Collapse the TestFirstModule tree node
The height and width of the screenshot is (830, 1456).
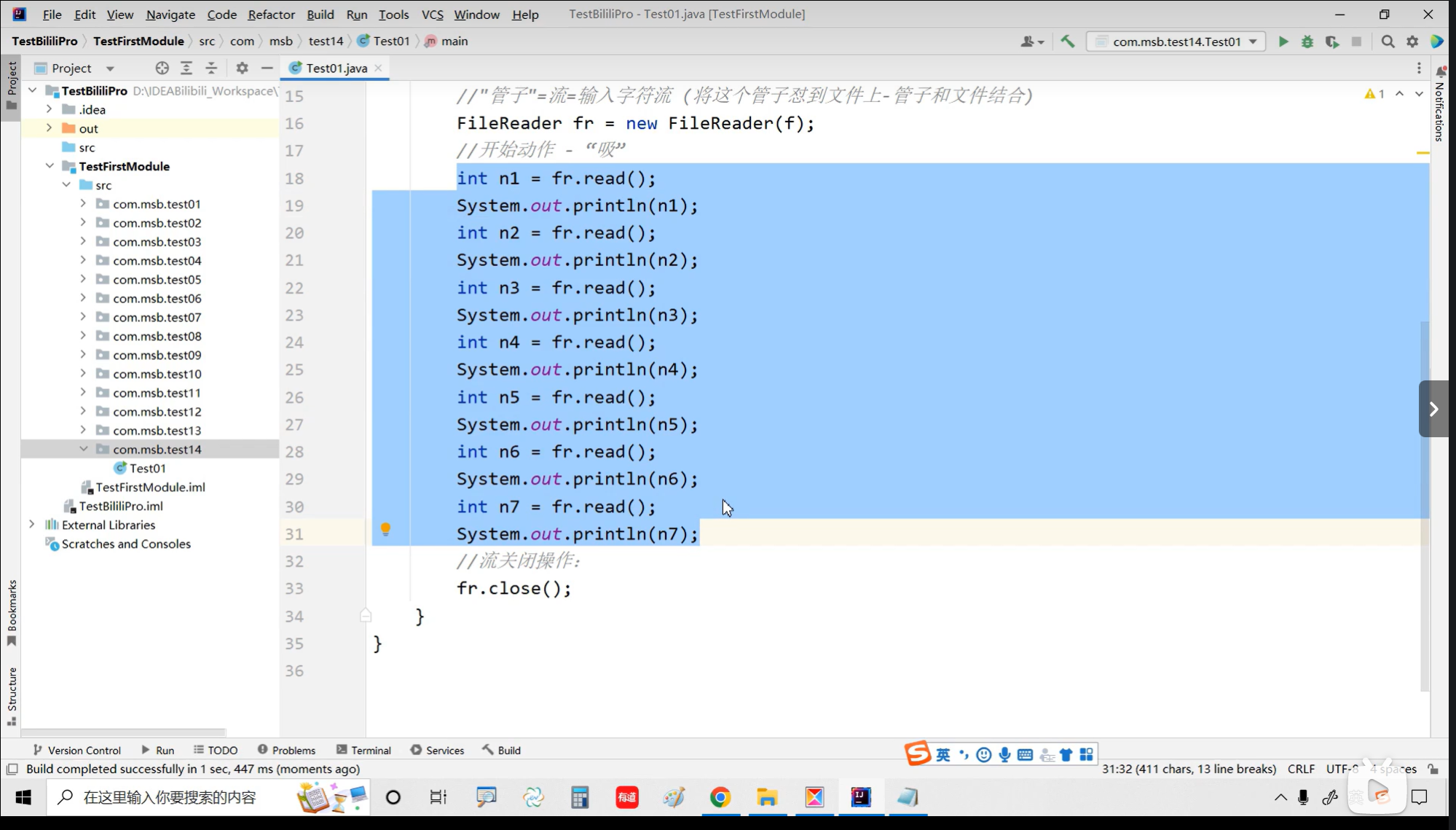point(50,166)
